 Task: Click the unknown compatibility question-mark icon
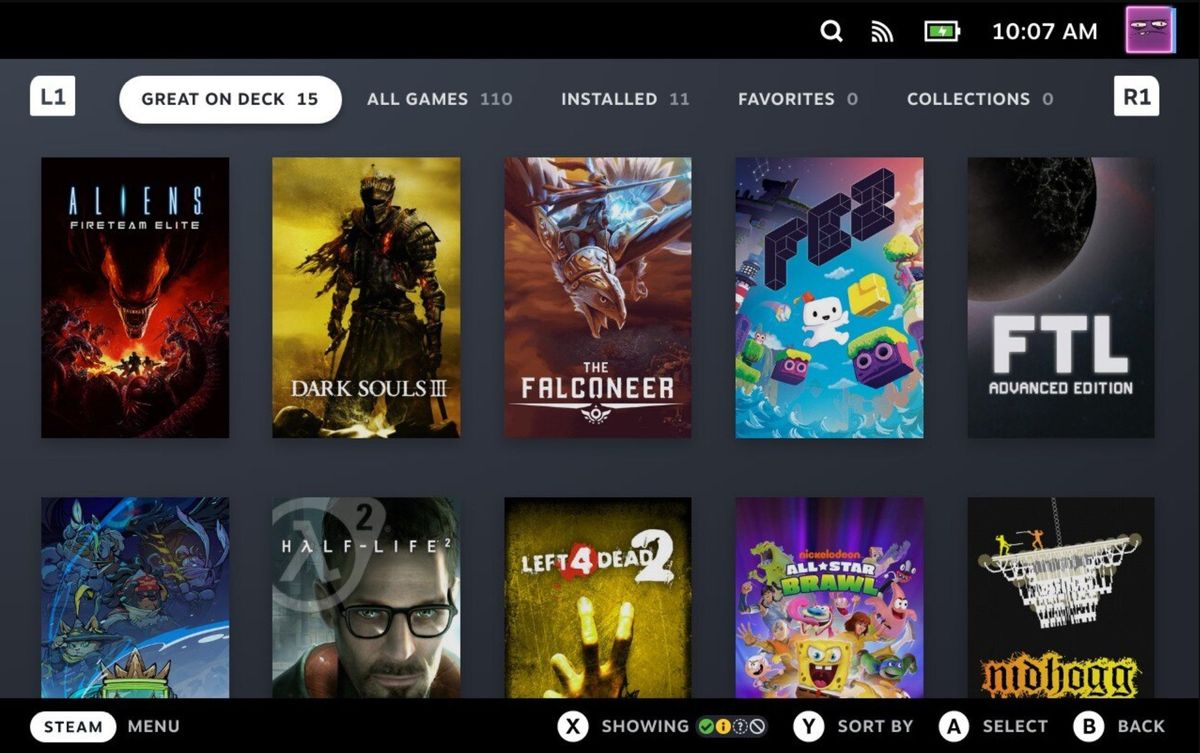(740, 727)
